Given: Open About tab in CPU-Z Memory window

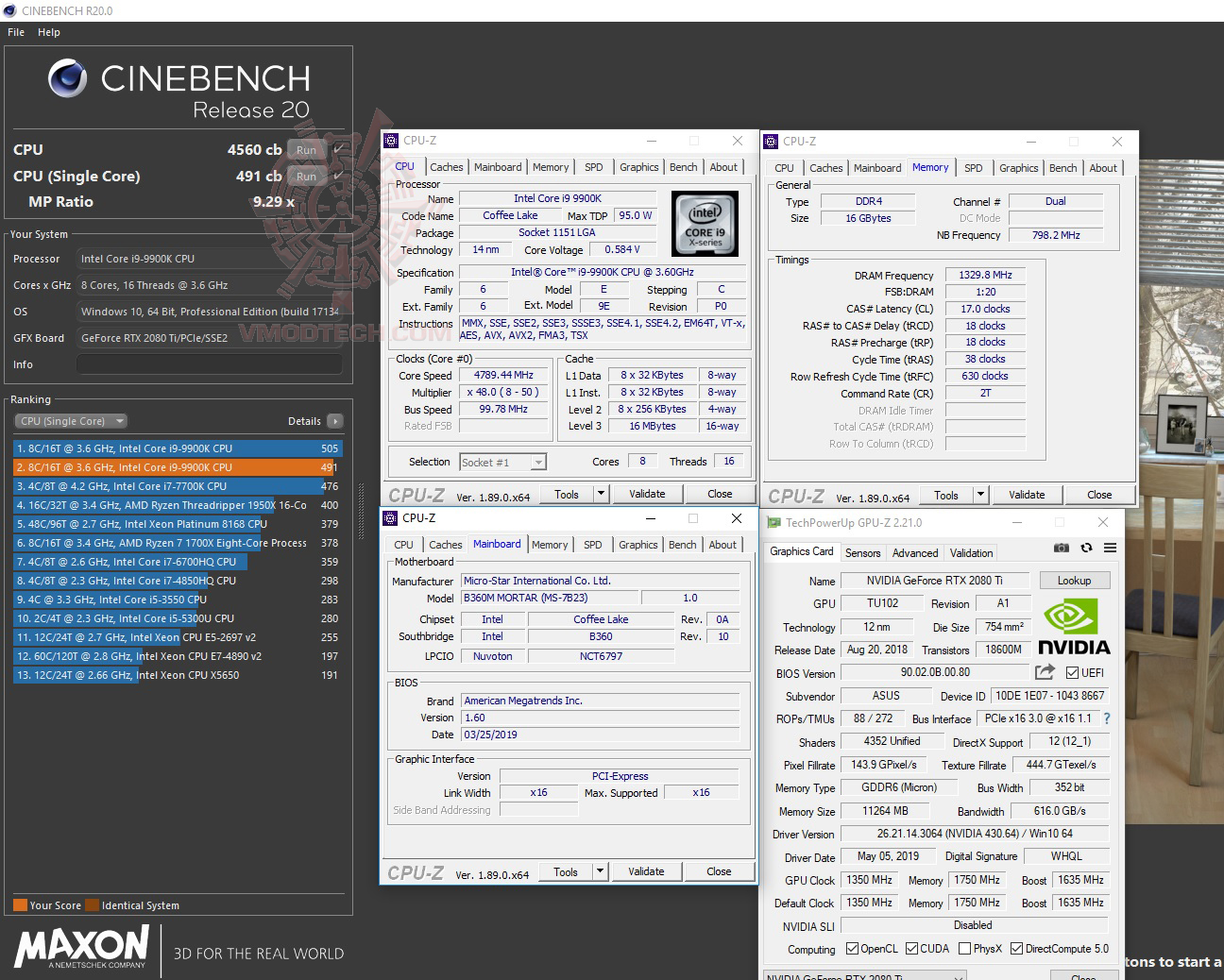Looking at the screenshot, I should 1103,168.
